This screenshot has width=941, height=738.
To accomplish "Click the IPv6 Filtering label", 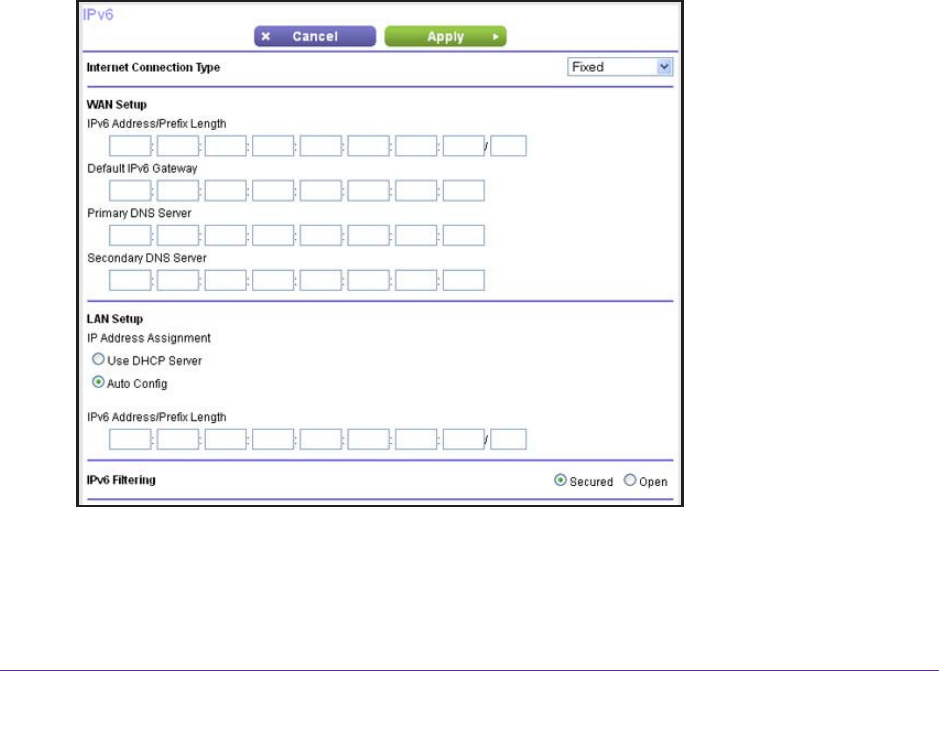I will coord(121,480).
